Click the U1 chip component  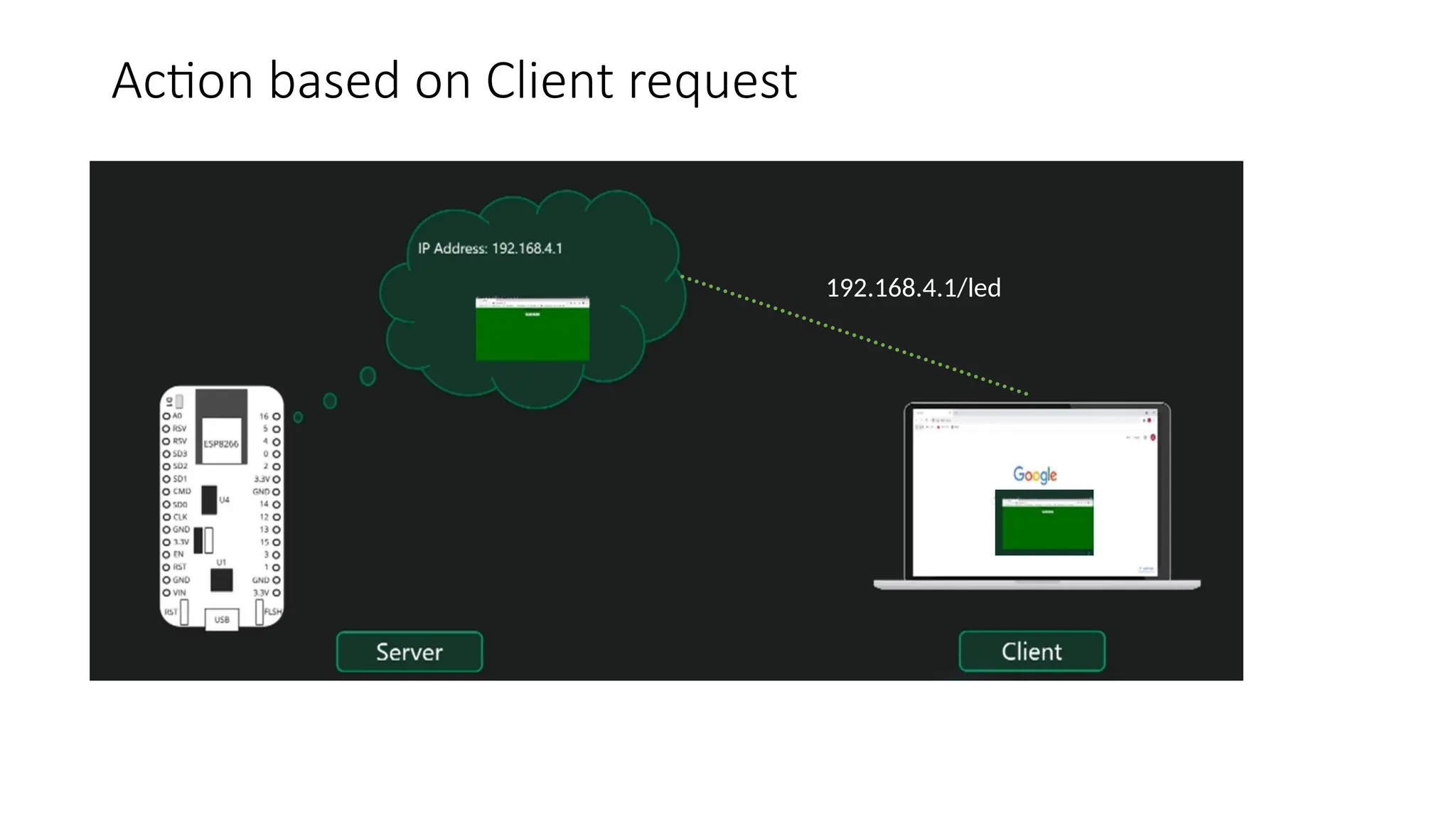coord(221,580)
